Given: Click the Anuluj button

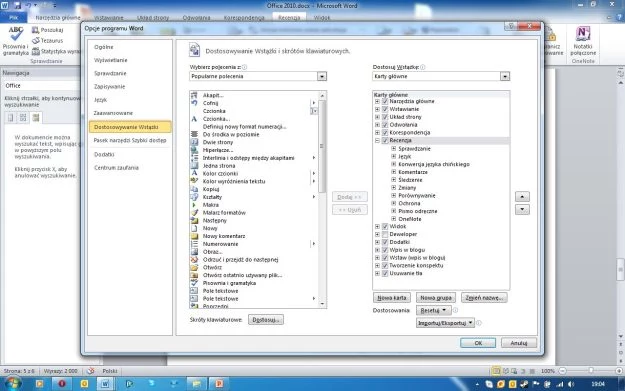Looking at the screenshot, I should pyautogui.click(x=519, y=343).
